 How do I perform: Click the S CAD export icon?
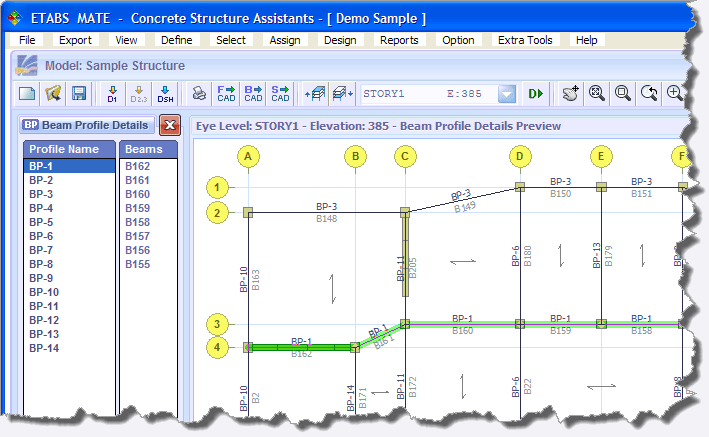click(x=280, y=93)
